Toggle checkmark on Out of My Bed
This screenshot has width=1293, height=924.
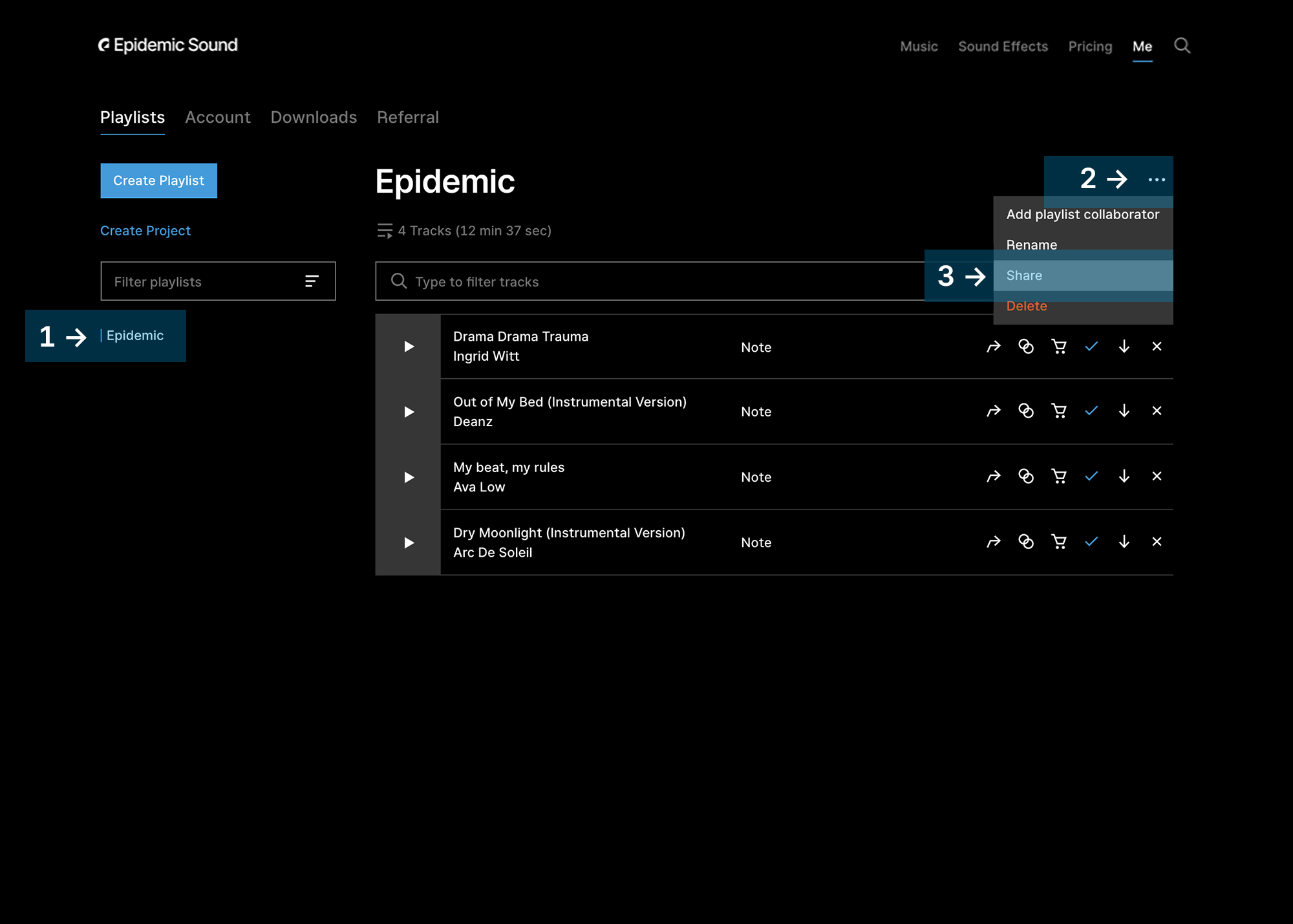(1091, 411)
